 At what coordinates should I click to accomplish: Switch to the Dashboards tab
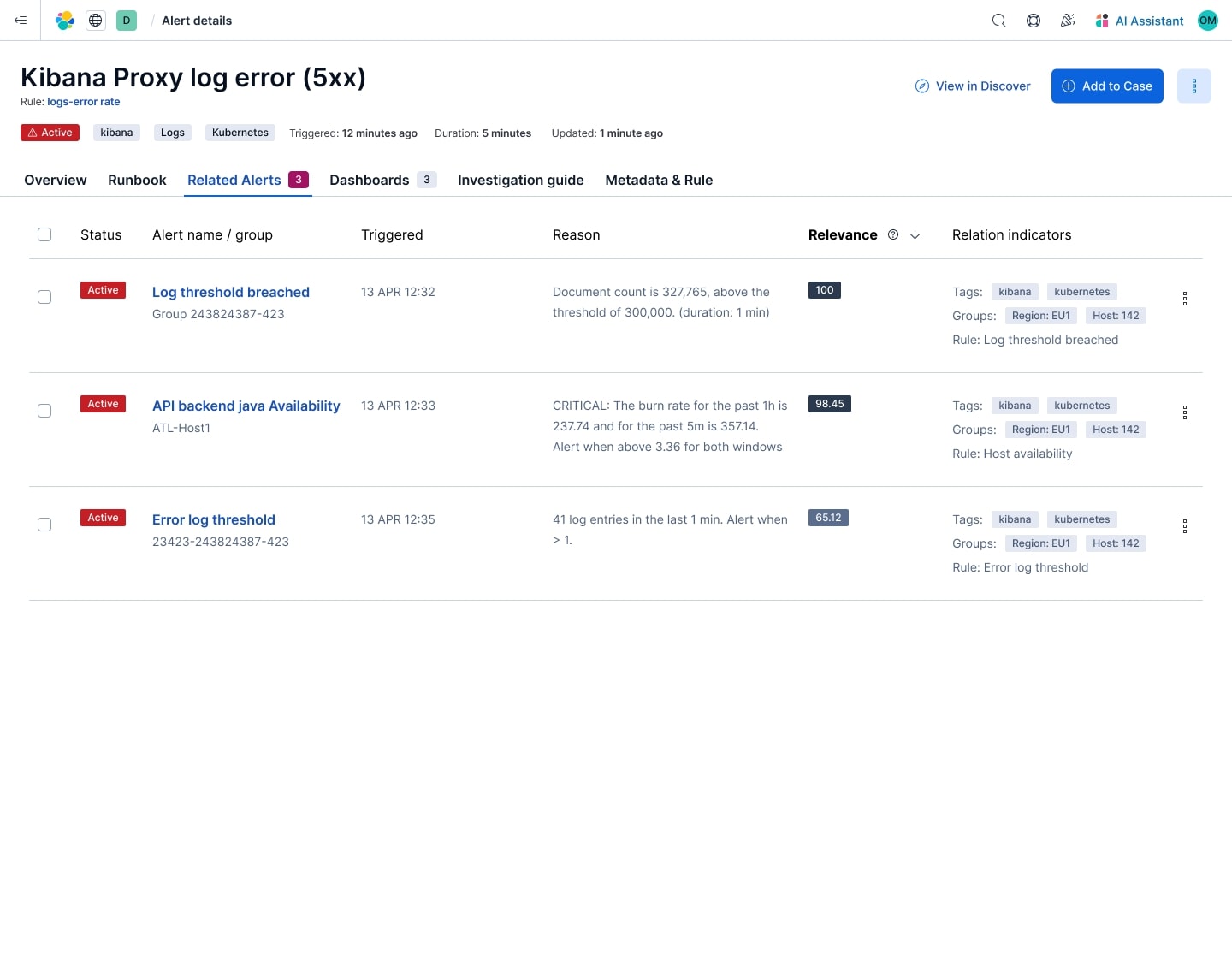383,180
